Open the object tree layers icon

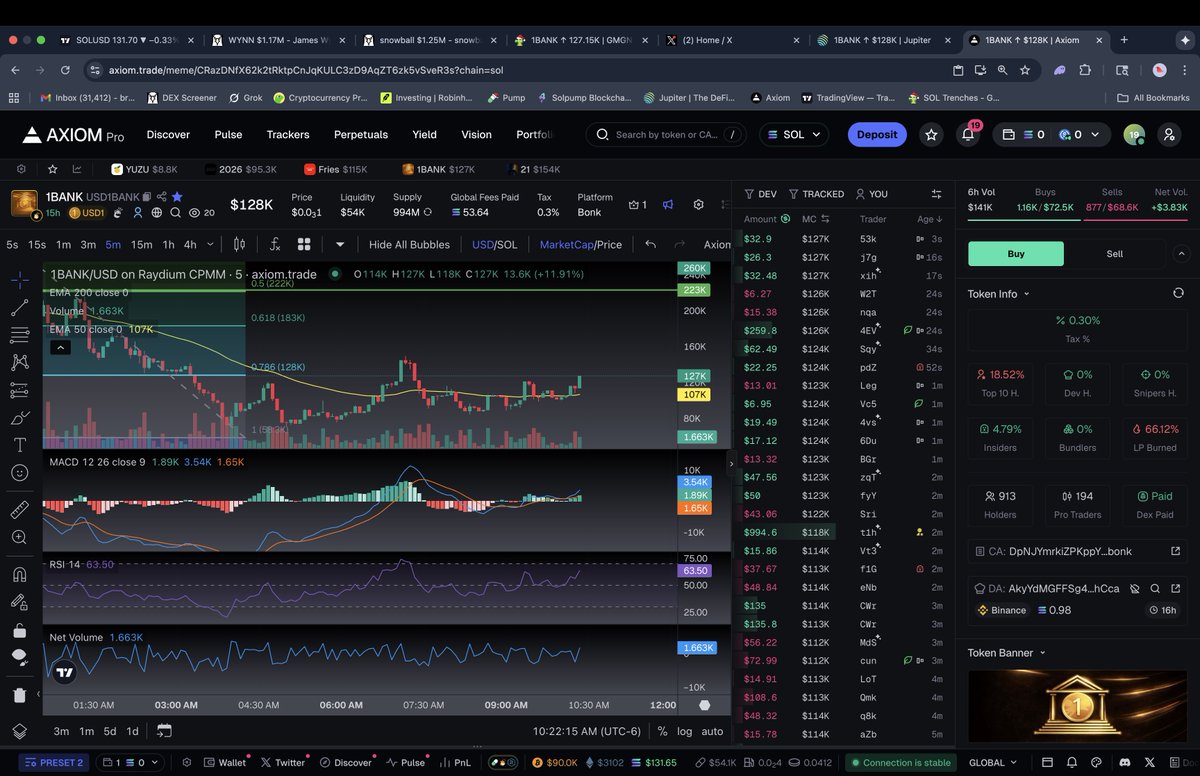click(19, 732)
